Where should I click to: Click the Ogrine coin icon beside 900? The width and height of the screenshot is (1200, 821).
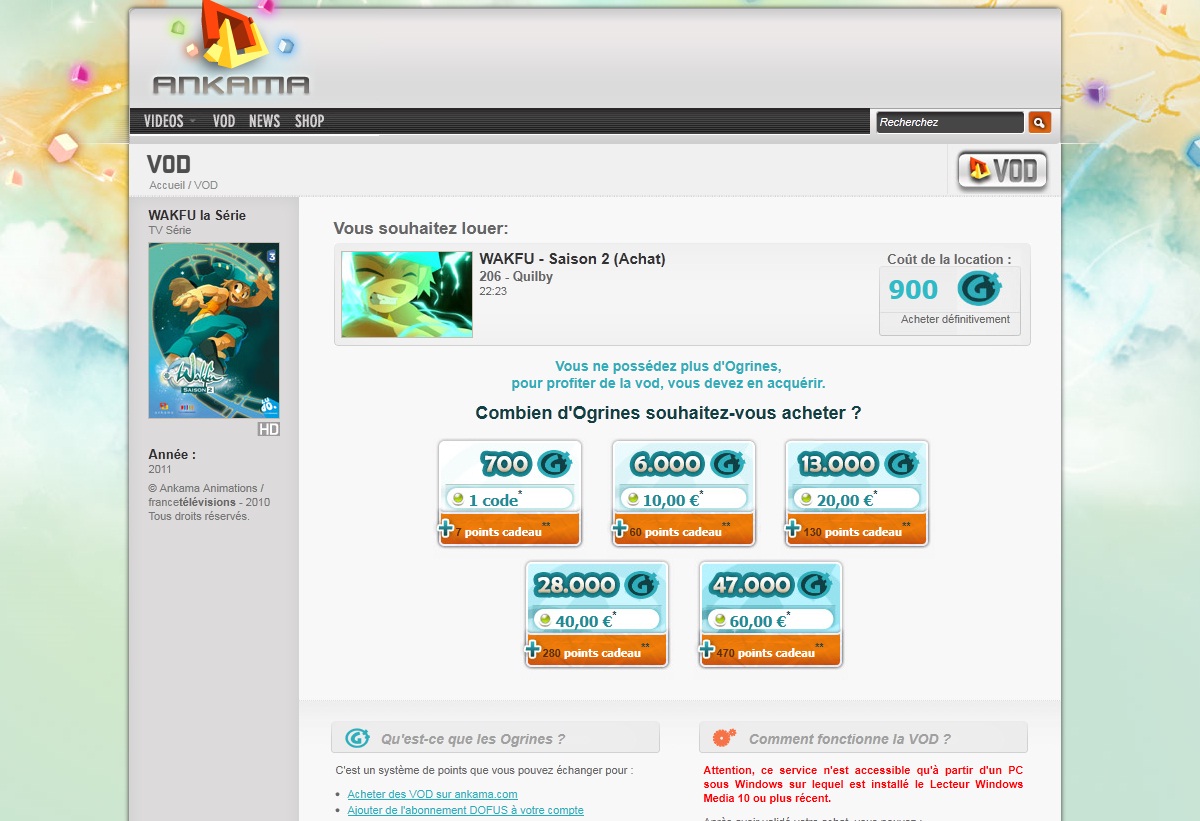pos(978,289)
